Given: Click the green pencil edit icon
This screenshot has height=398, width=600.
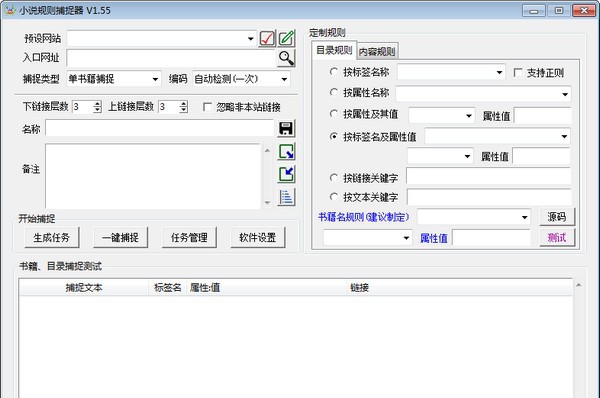Looking at the screenshot, I should point(287,39).
